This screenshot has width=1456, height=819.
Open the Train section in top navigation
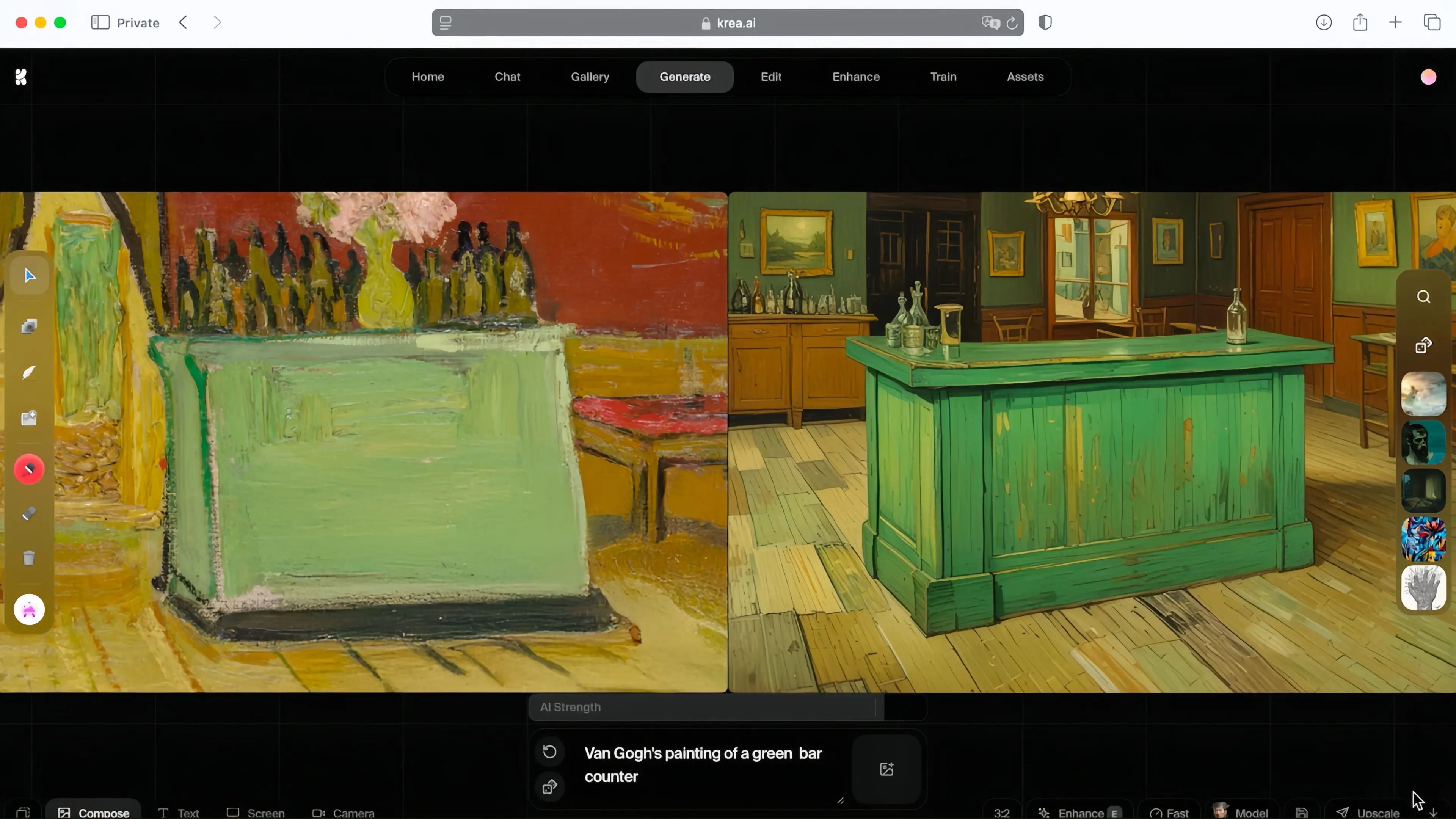[x=943, y=77]
